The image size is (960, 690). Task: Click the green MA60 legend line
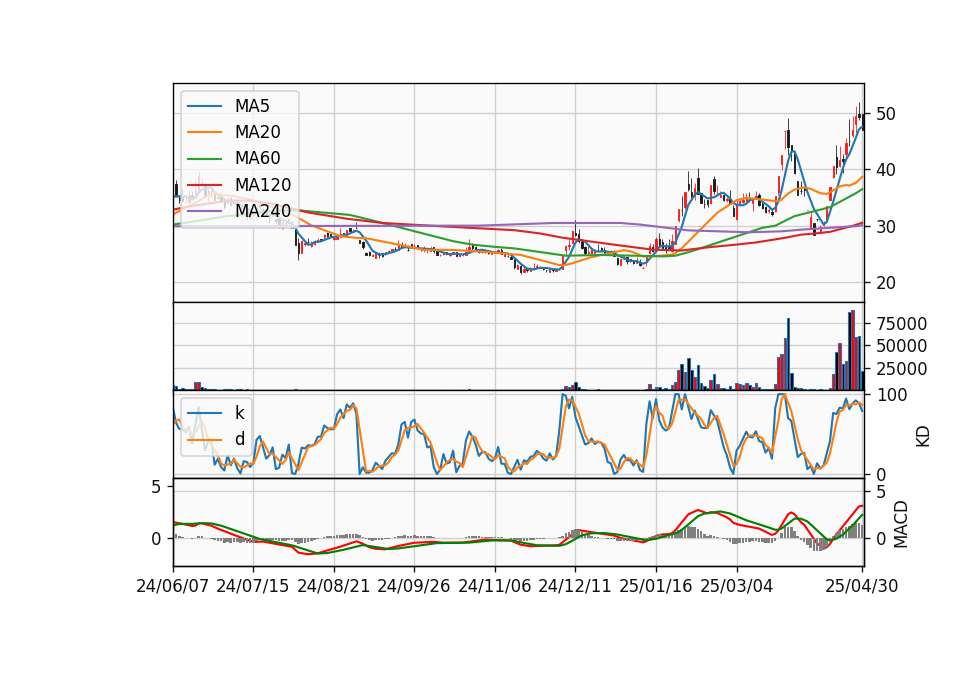click(204, 159)
